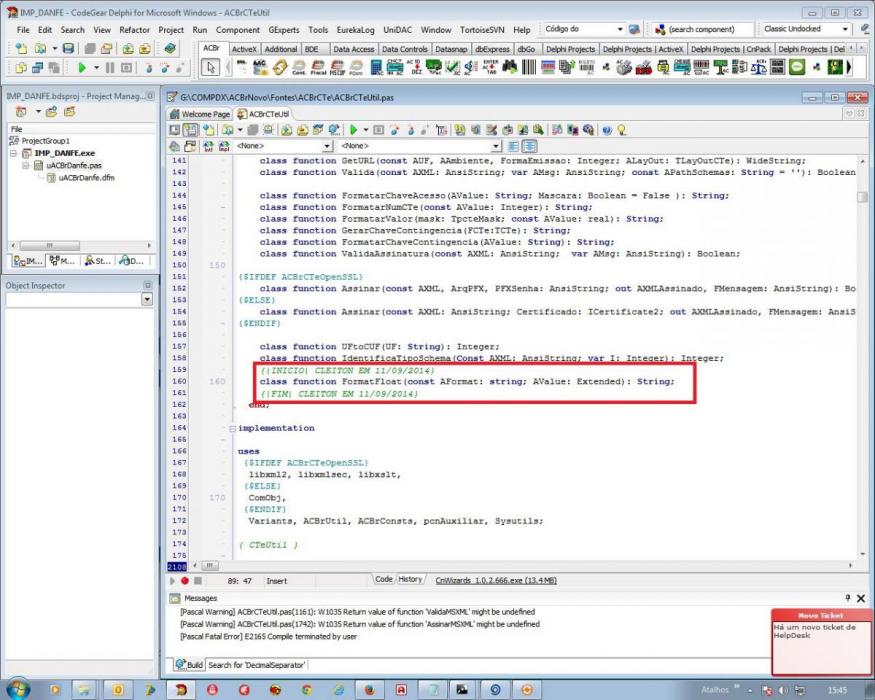This screenshot has height=700, width=875.
Task: Click the green Run arrow in editor toolbar
Action: [x=353, y=130]
